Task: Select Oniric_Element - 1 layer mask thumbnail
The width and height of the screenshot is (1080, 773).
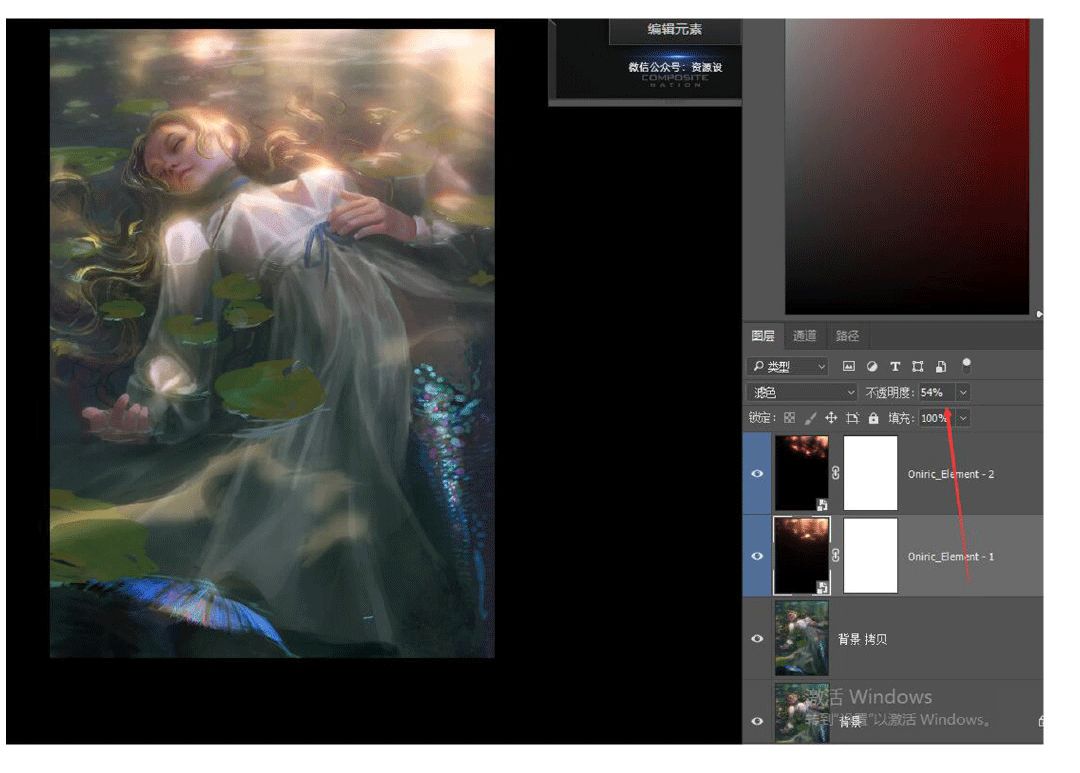Action: (x=871, y=555)
